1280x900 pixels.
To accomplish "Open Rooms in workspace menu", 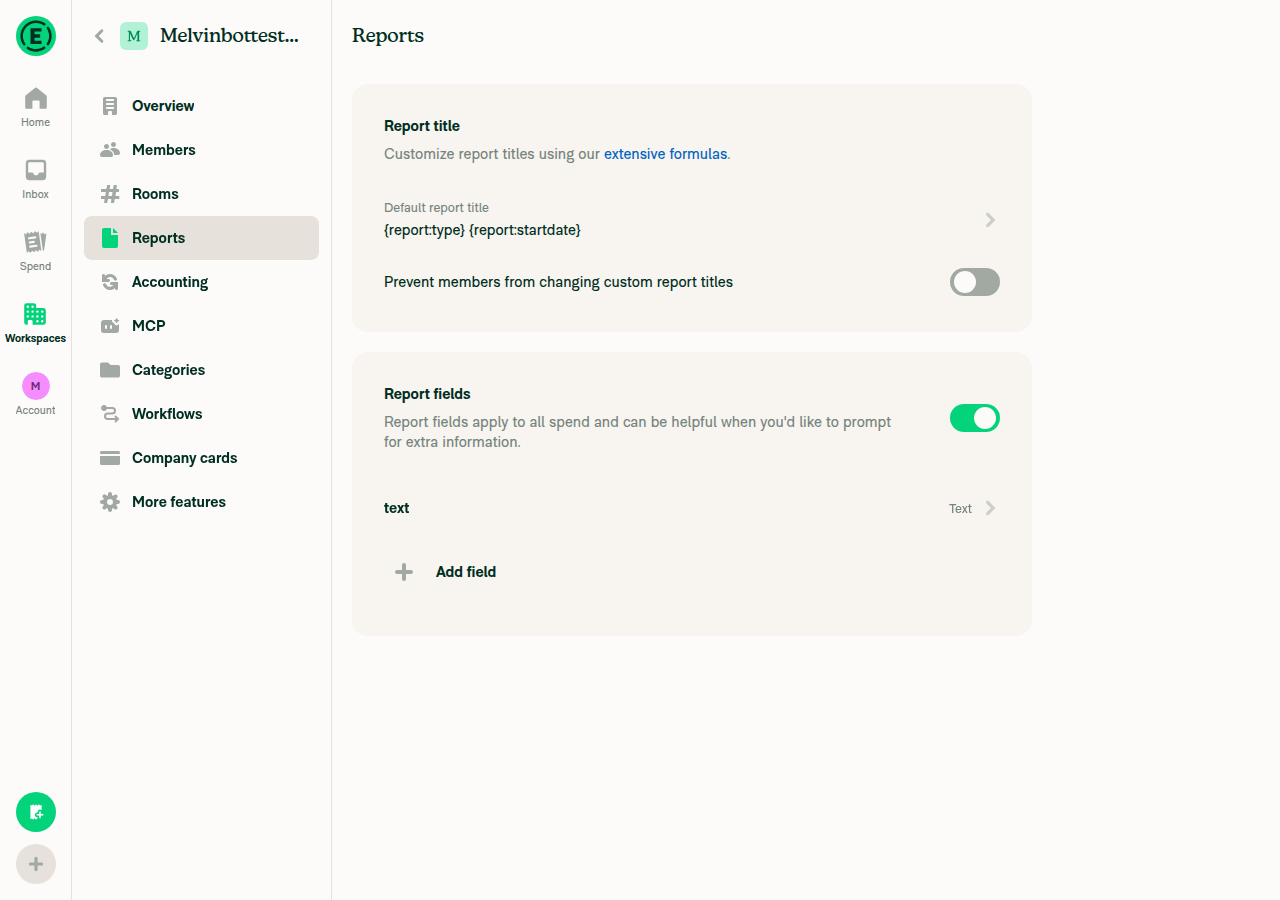I will pyautogui.click(x=201, y=194).
